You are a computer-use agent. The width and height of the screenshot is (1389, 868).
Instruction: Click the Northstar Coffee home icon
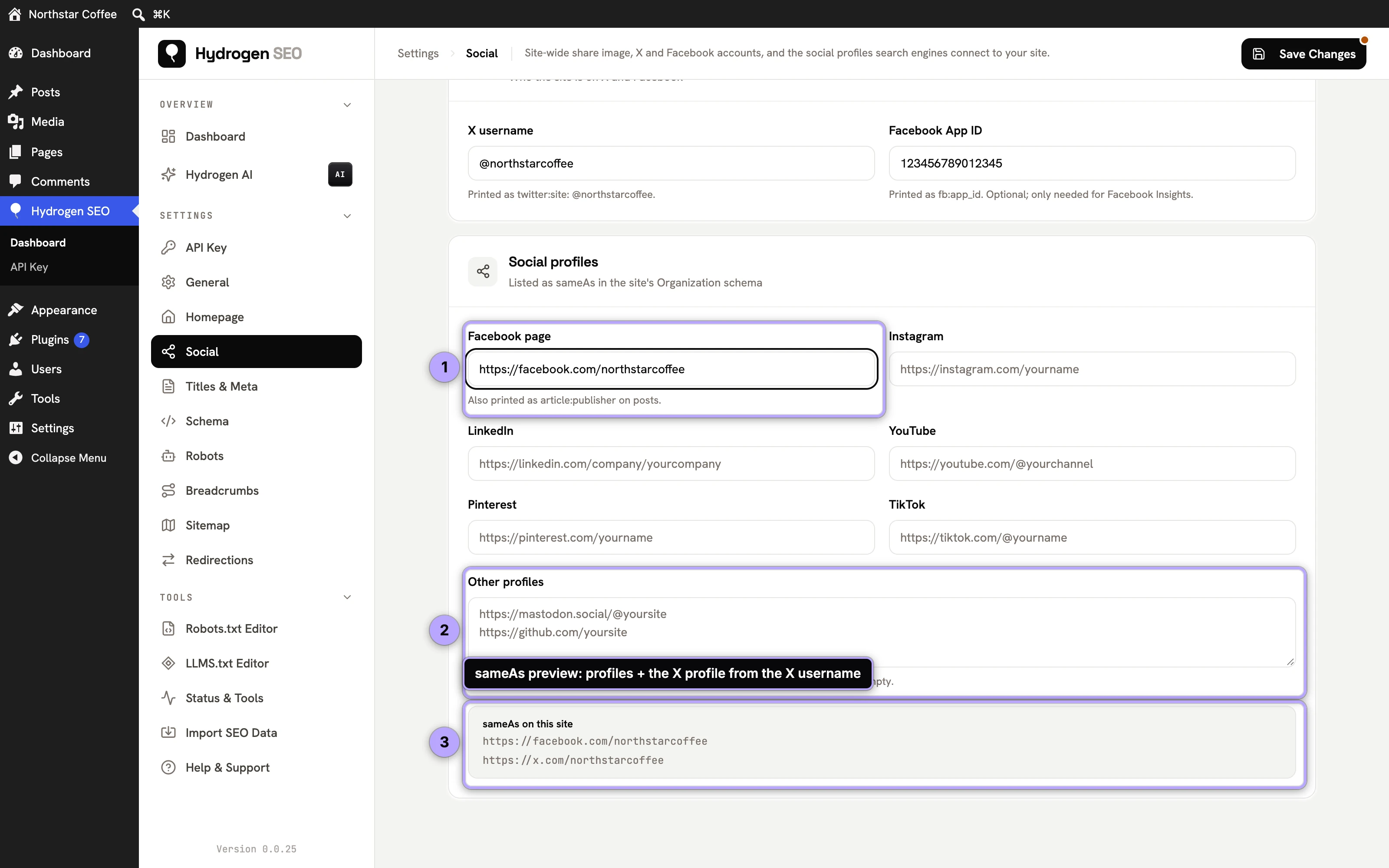[15, 14]
